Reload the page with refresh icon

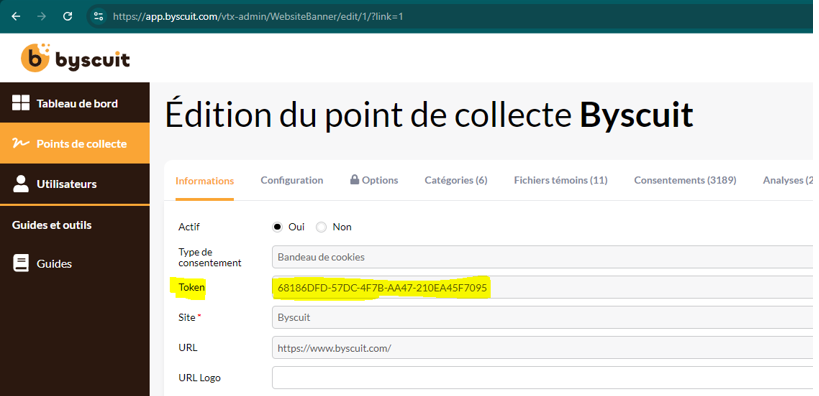coord(67,16)
